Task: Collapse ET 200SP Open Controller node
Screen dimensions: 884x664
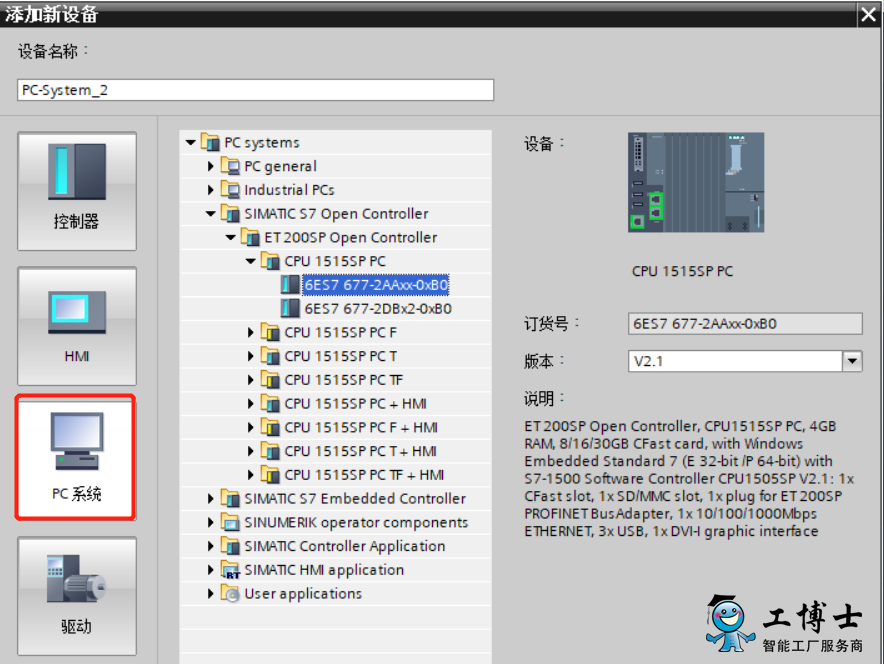Action: [x=231, y=237]
